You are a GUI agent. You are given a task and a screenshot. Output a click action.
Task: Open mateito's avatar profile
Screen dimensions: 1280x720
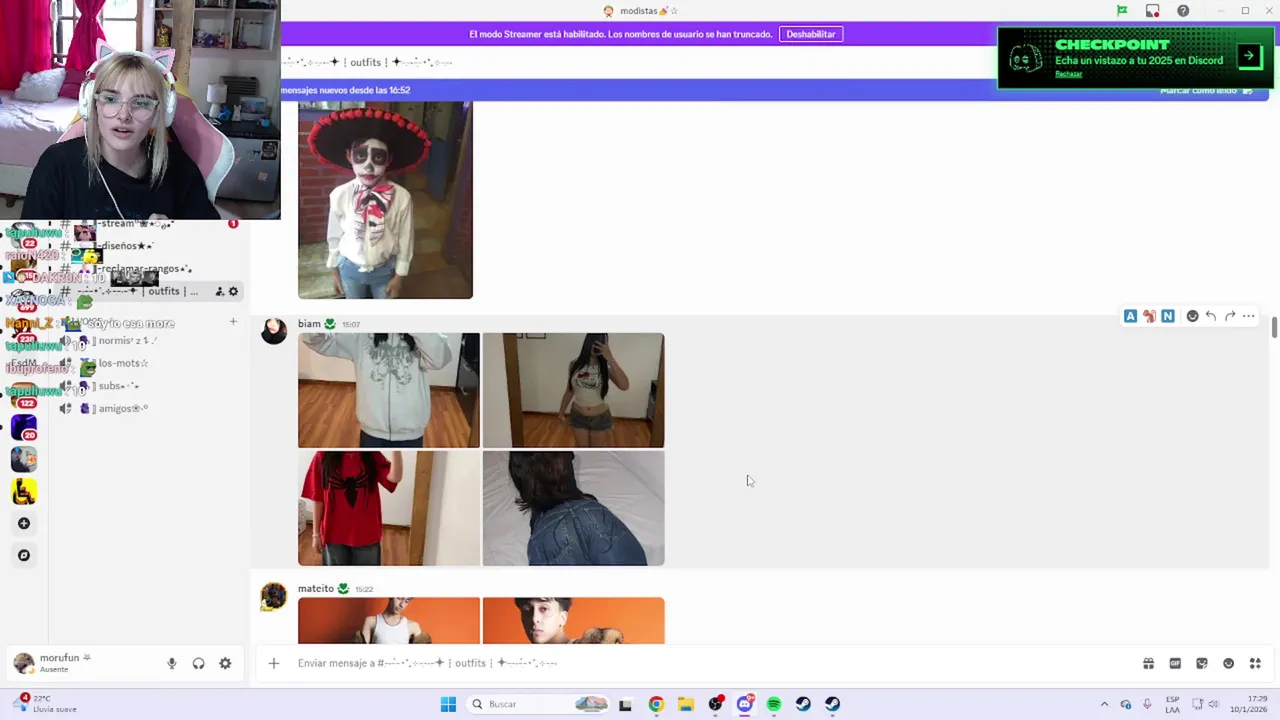click(274, 597)
